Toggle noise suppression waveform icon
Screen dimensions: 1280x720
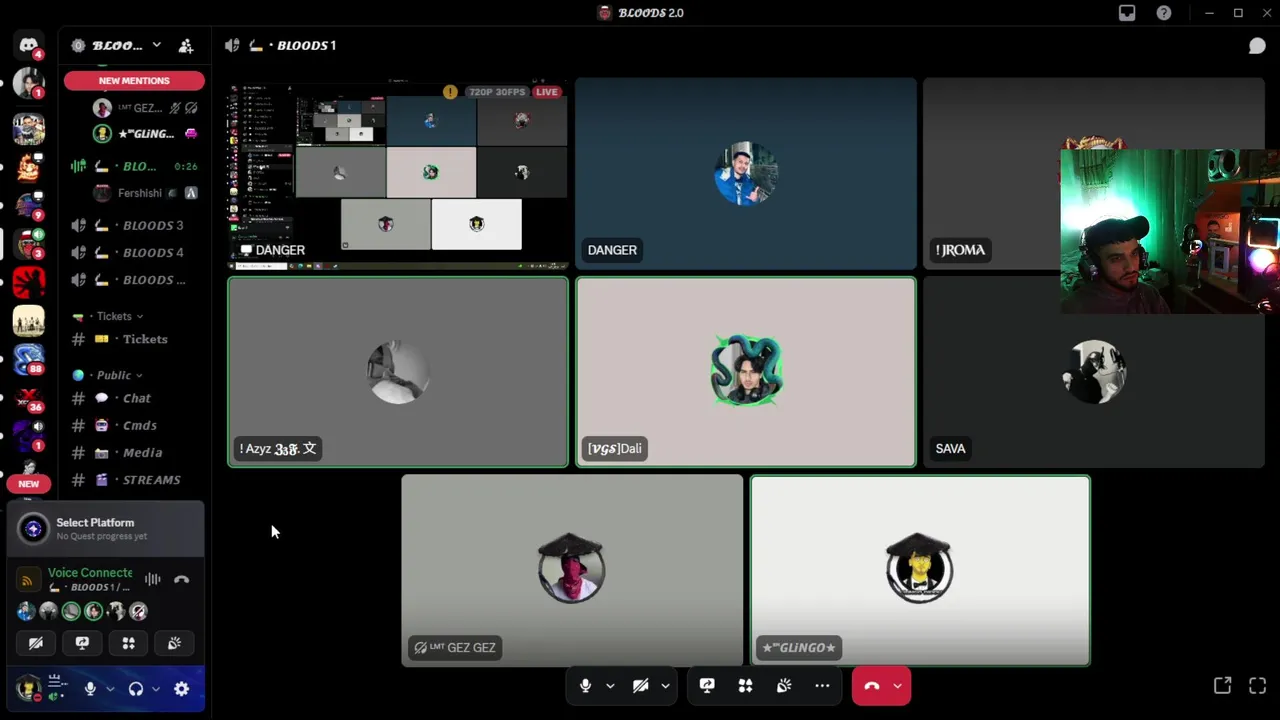tap(152, 579)
